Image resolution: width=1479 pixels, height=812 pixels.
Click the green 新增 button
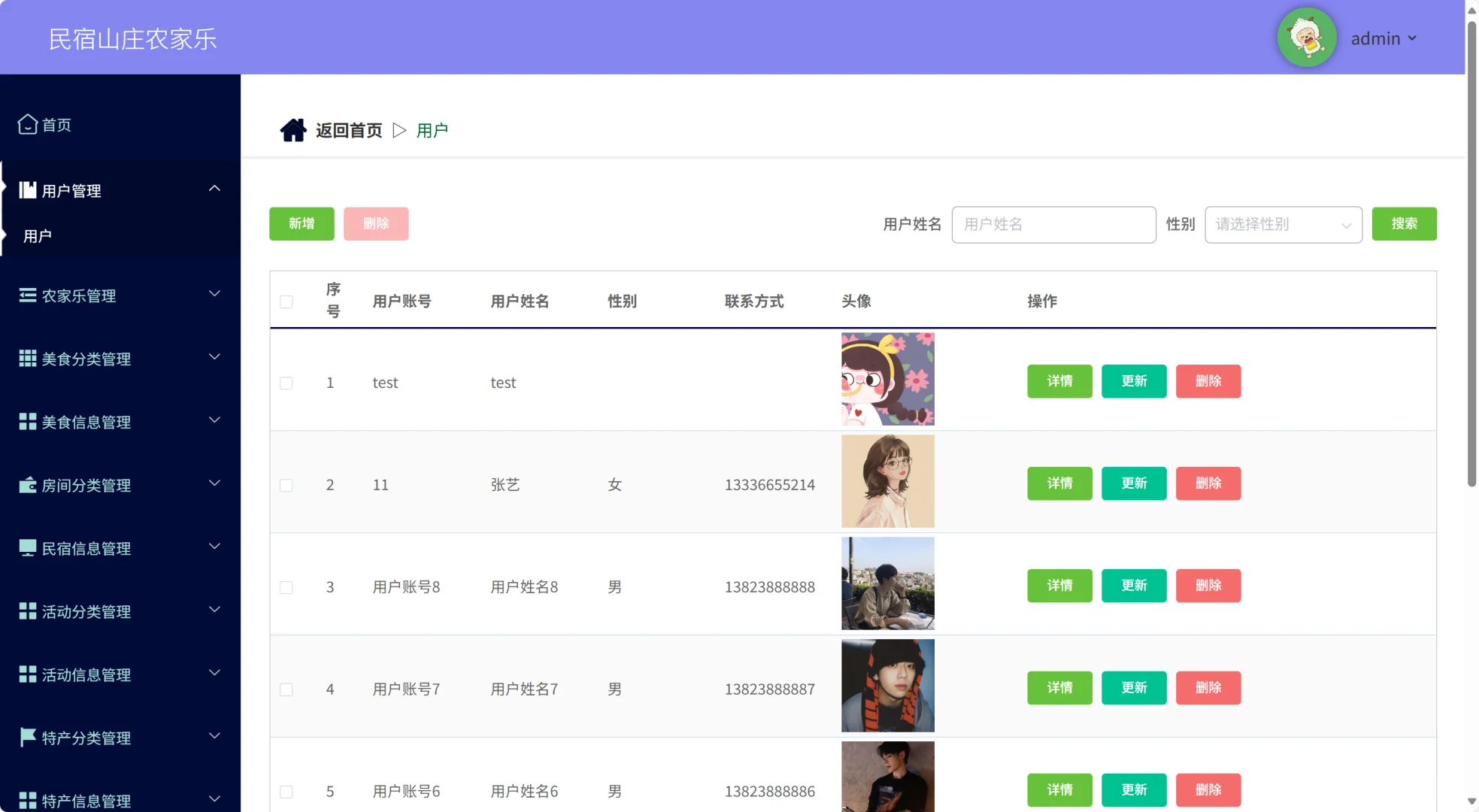(302, 224)
